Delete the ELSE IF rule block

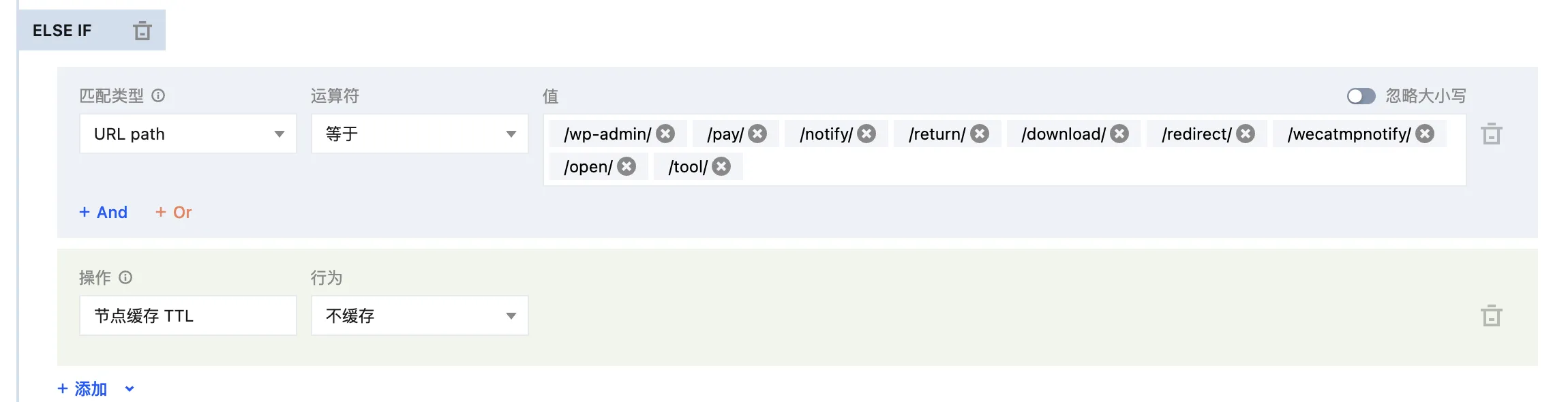(x=142, y=31)
